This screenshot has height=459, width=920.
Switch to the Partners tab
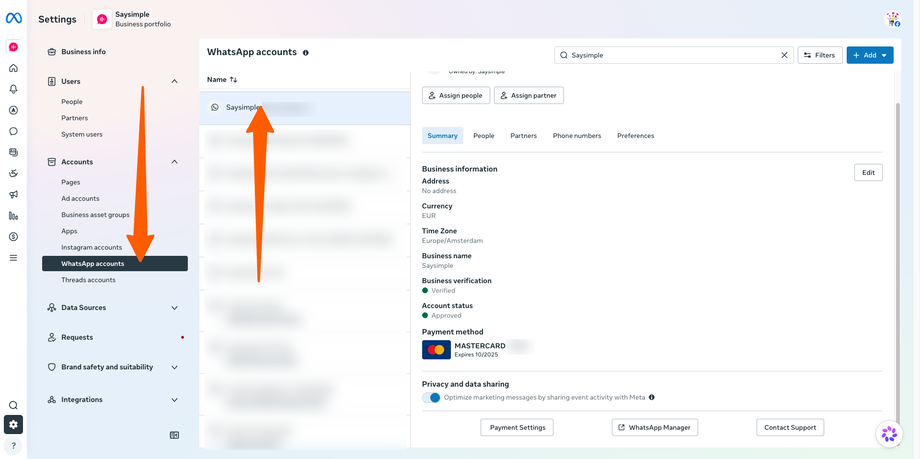(523, 136)
